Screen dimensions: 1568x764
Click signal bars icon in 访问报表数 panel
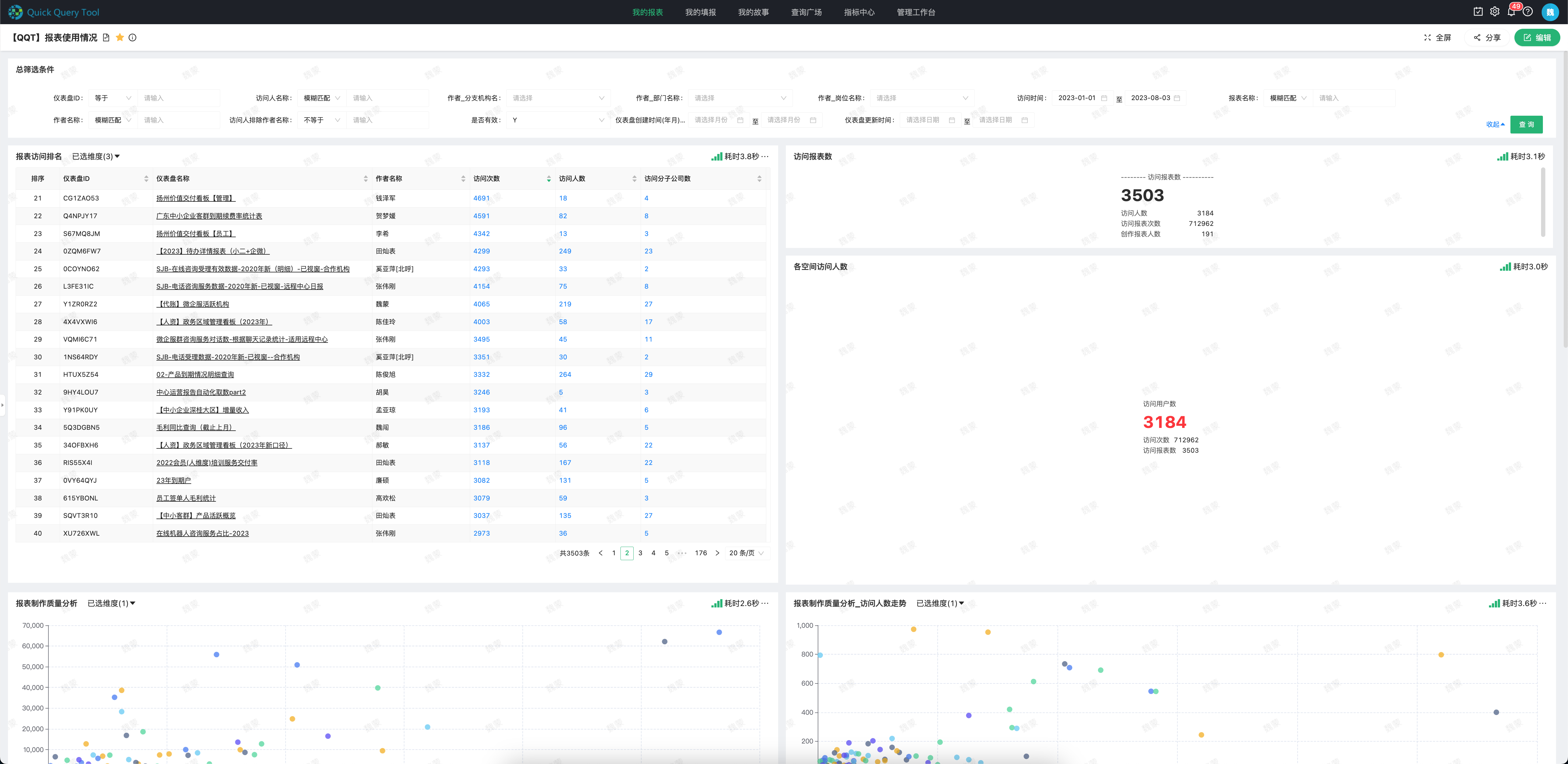click(x=1502, y=156)
